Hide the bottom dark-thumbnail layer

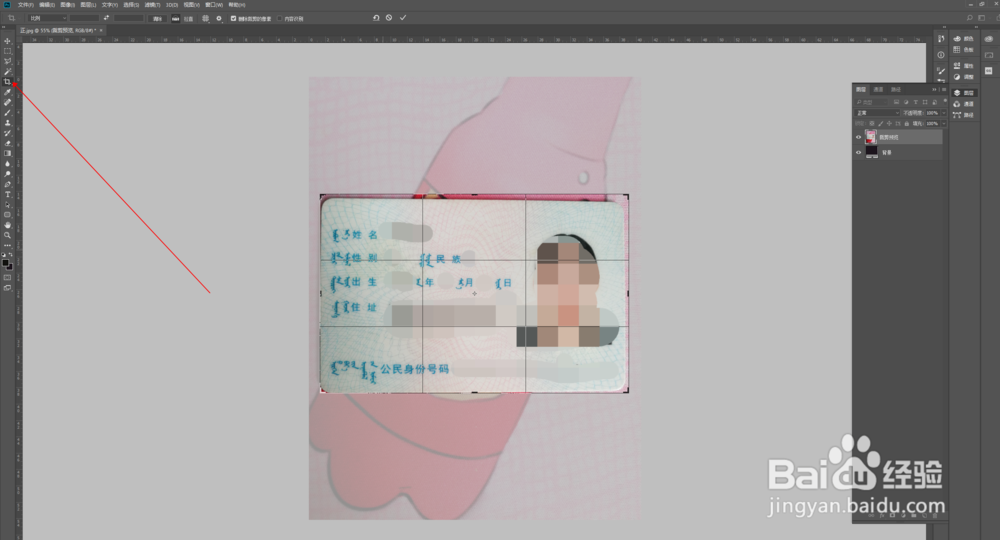pyautogui.click(x=858, y=152)
